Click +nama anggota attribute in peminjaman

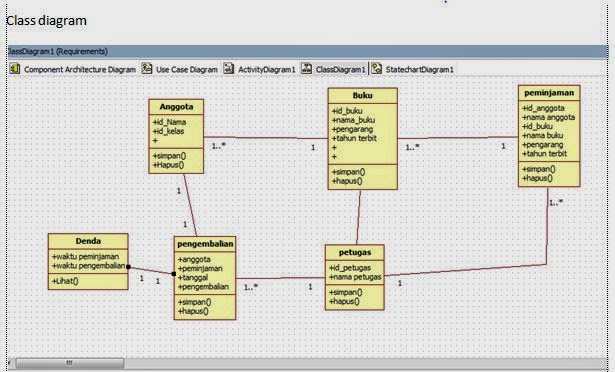[548, 117]
